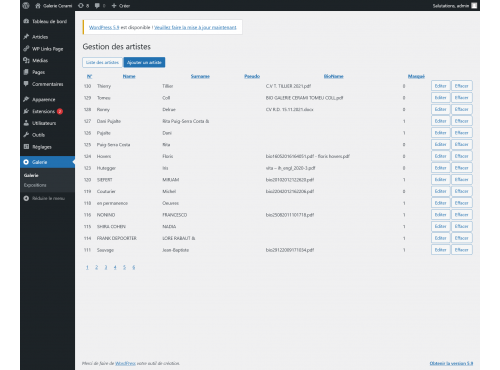Open the Galerie submenu entry
Image resolution: width=500 pixels, height=370 pixels.
point(31,175)
